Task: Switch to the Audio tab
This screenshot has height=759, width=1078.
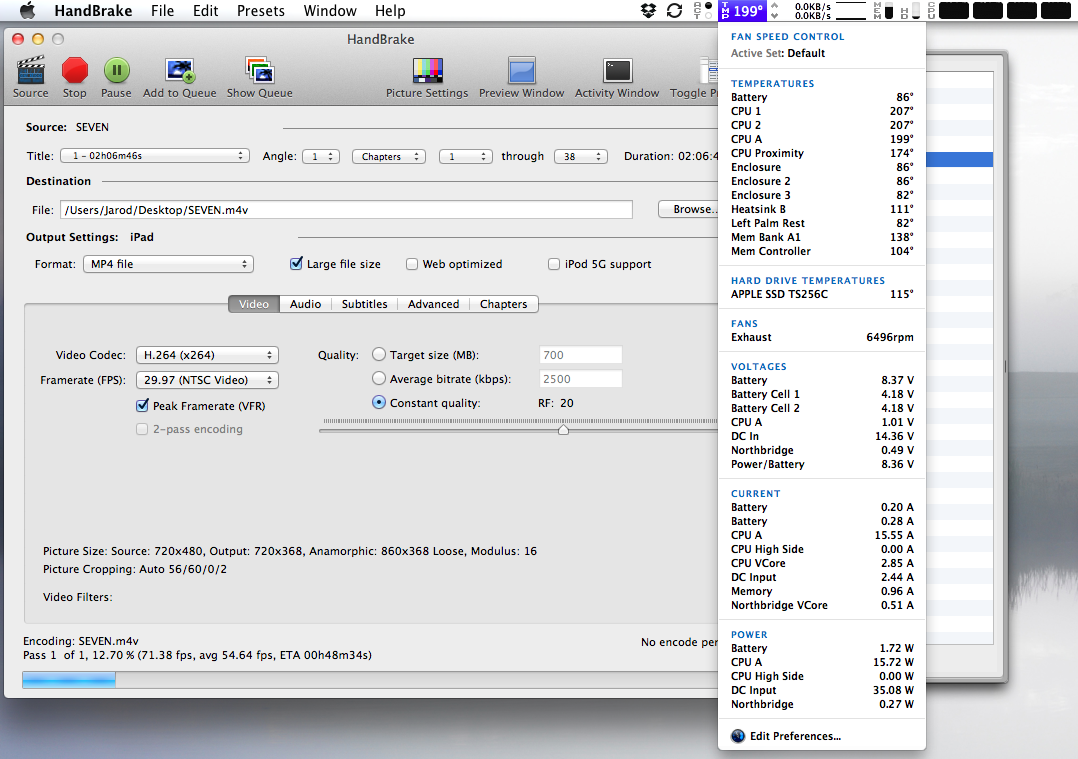Action: pos(305,304)
